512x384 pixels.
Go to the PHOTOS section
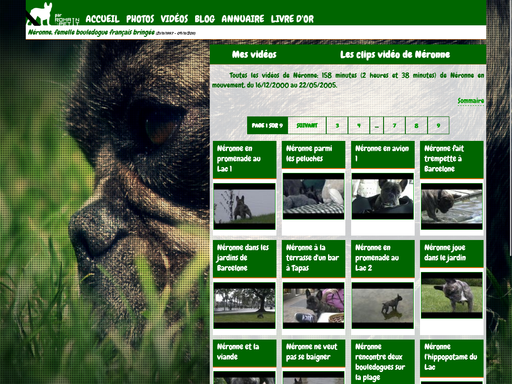tap(140, 19)
